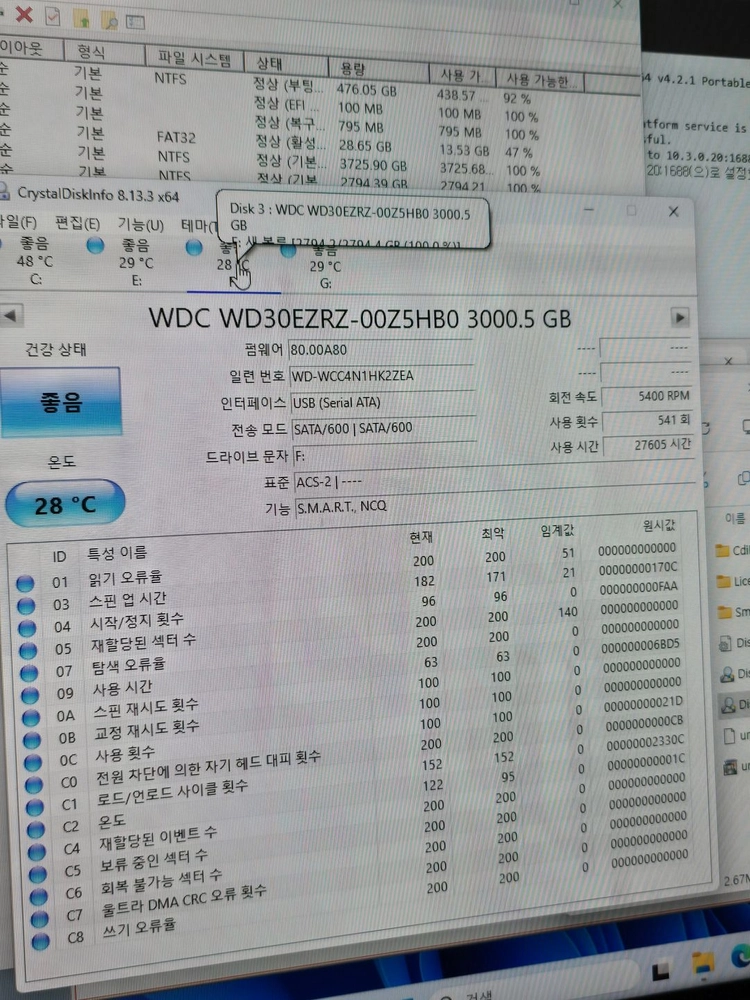Viewport: 750px width, 1000px height.
Task: Click the folder with magnifier toolbar icon
Action: 109,21
